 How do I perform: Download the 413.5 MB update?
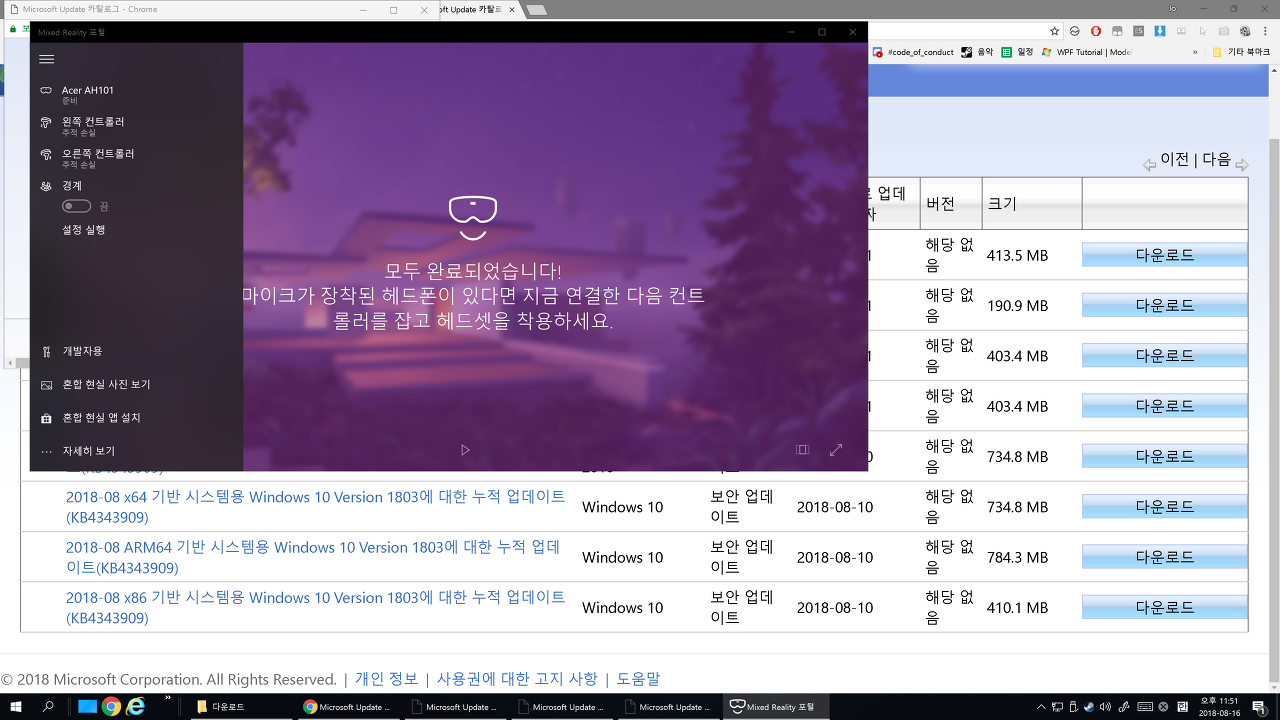(x=1165, y=255)
